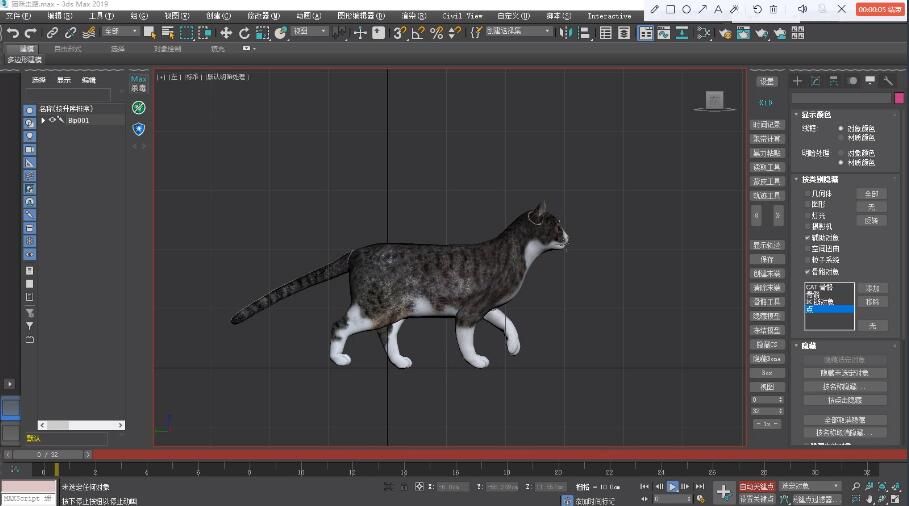Viewport: 909px width, 506px height.
Task: Toggle the ribbon display button in toolbar
Action: [x=645, y=33]
